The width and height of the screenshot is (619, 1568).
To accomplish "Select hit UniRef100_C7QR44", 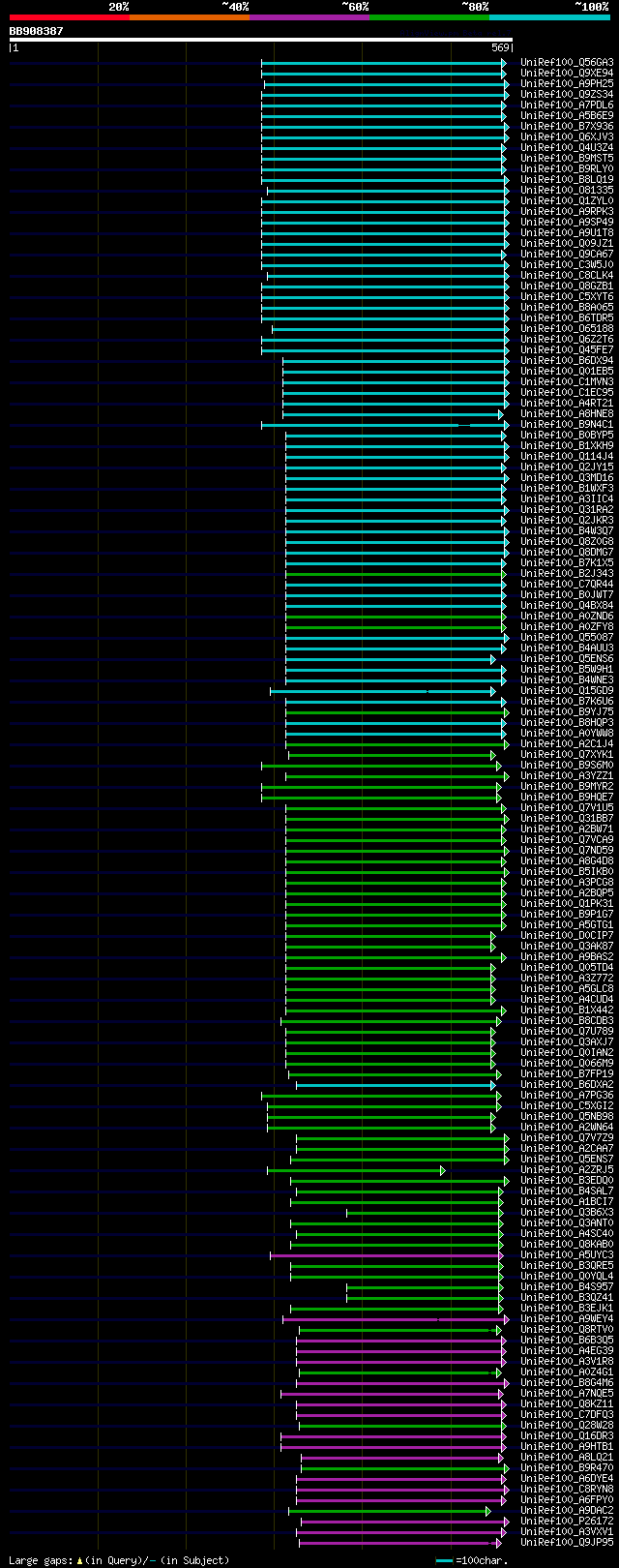I will tap(567, 584).
